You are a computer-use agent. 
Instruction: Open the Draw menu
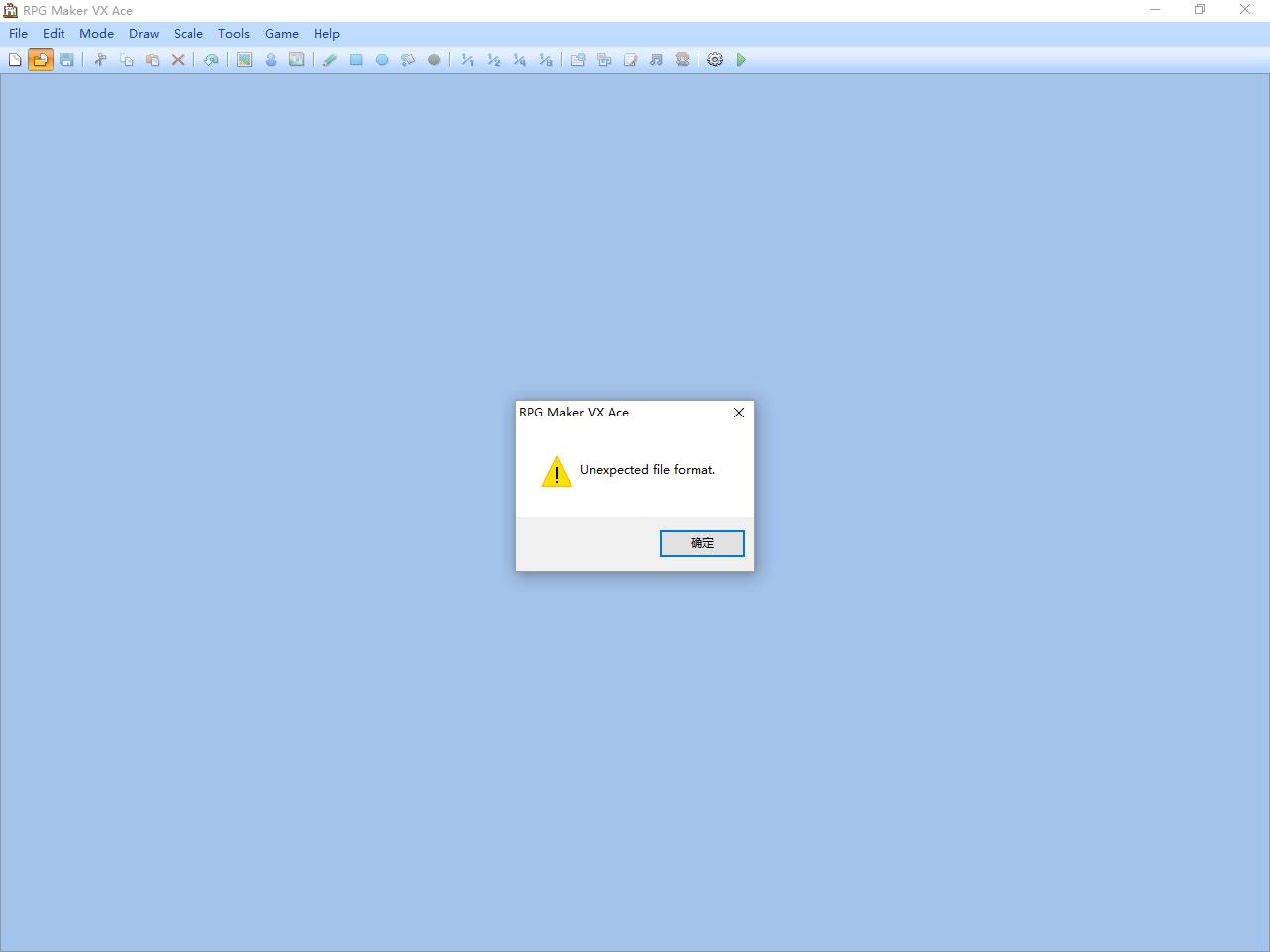pyautogui.click(x=144, y=33)
